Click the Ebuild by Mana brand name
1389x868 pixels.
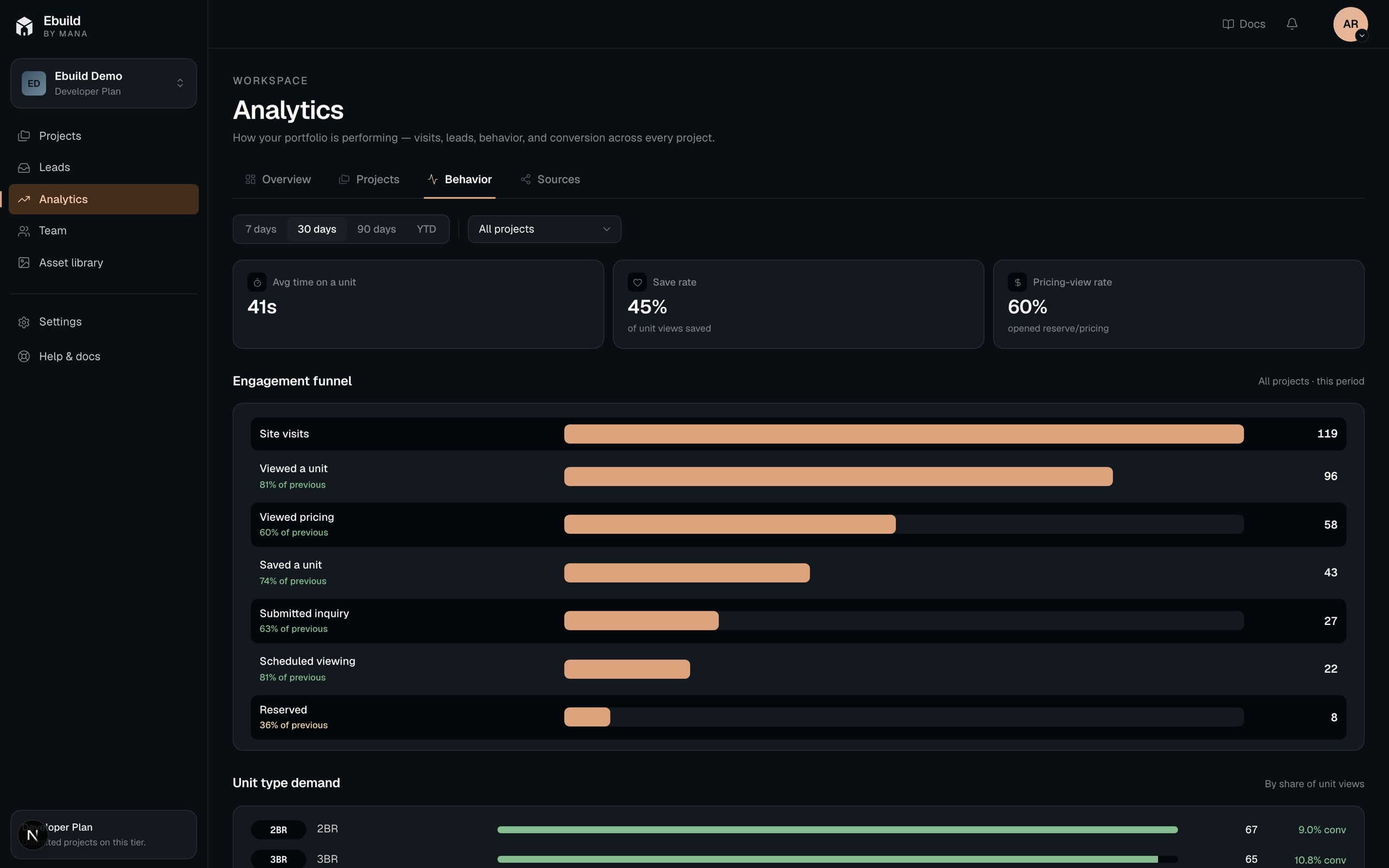point(66,27)
